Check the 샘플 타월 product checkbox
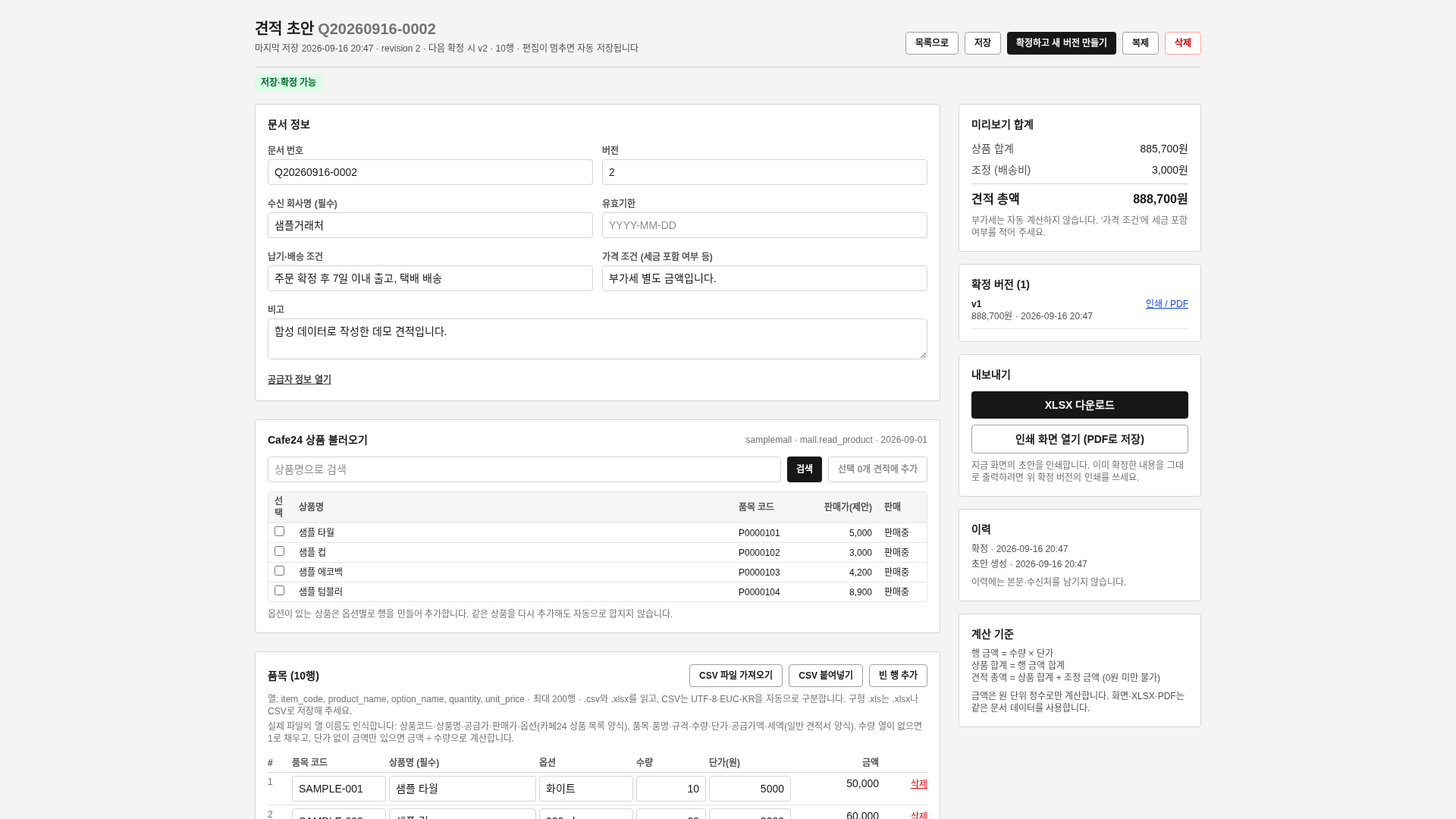Screen dimensions: 1456x819 (x=279, y=532)
